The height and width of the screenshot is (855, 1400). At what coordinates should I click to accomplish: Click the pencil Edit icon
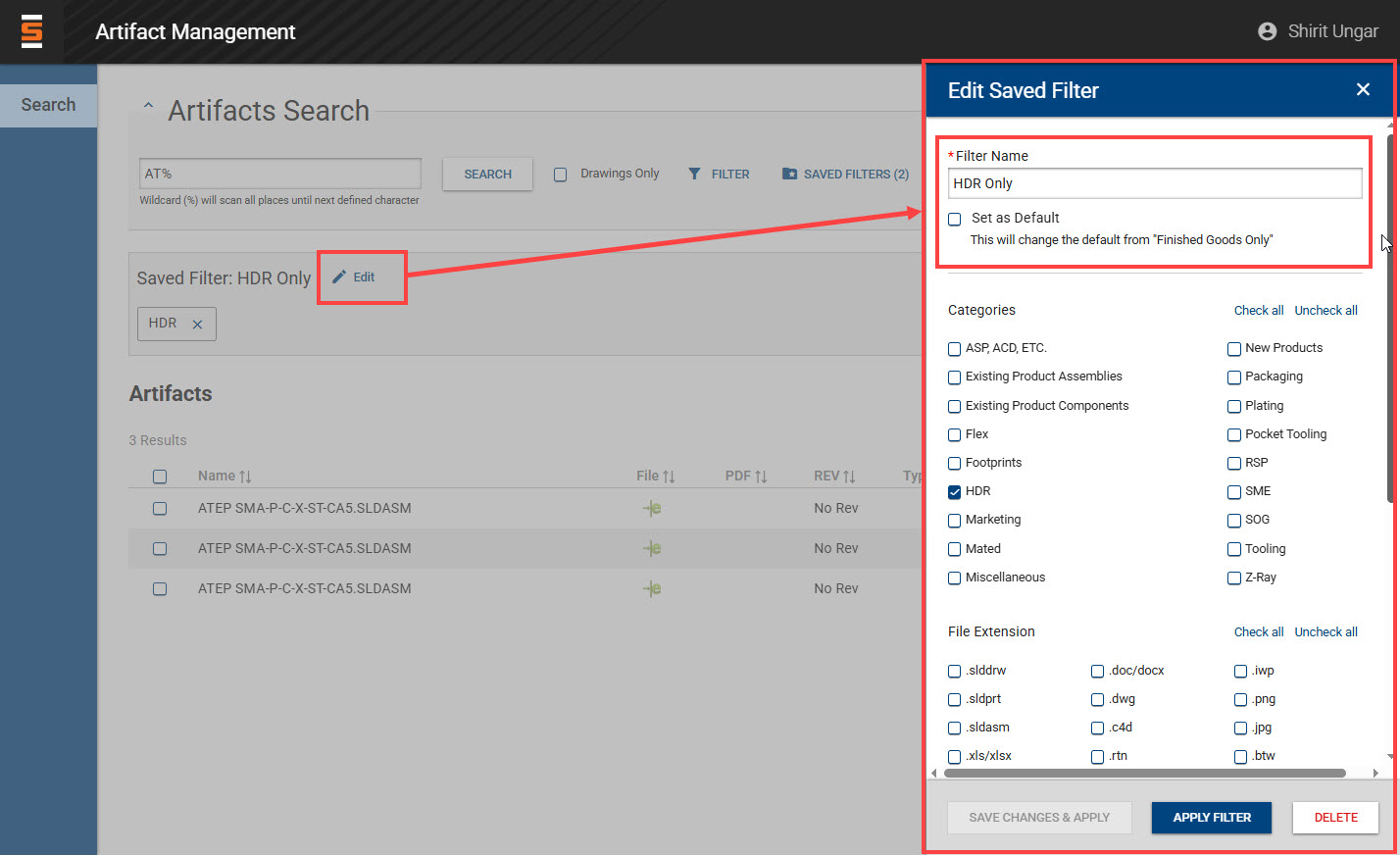339,277
